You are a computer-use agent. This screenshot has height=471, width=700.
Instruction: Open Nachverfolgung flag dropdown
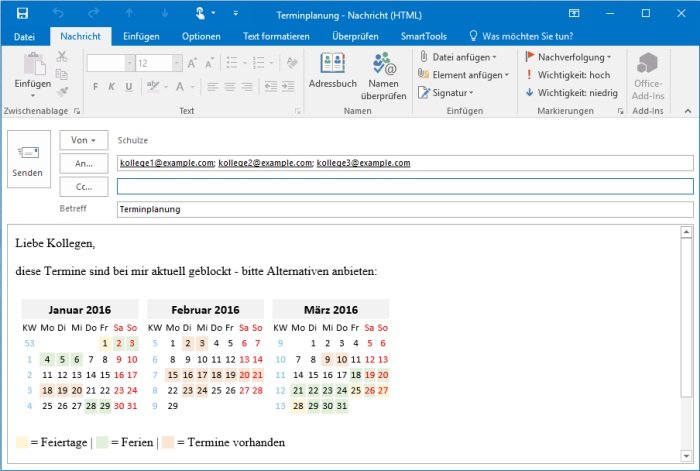click(568, 57)
